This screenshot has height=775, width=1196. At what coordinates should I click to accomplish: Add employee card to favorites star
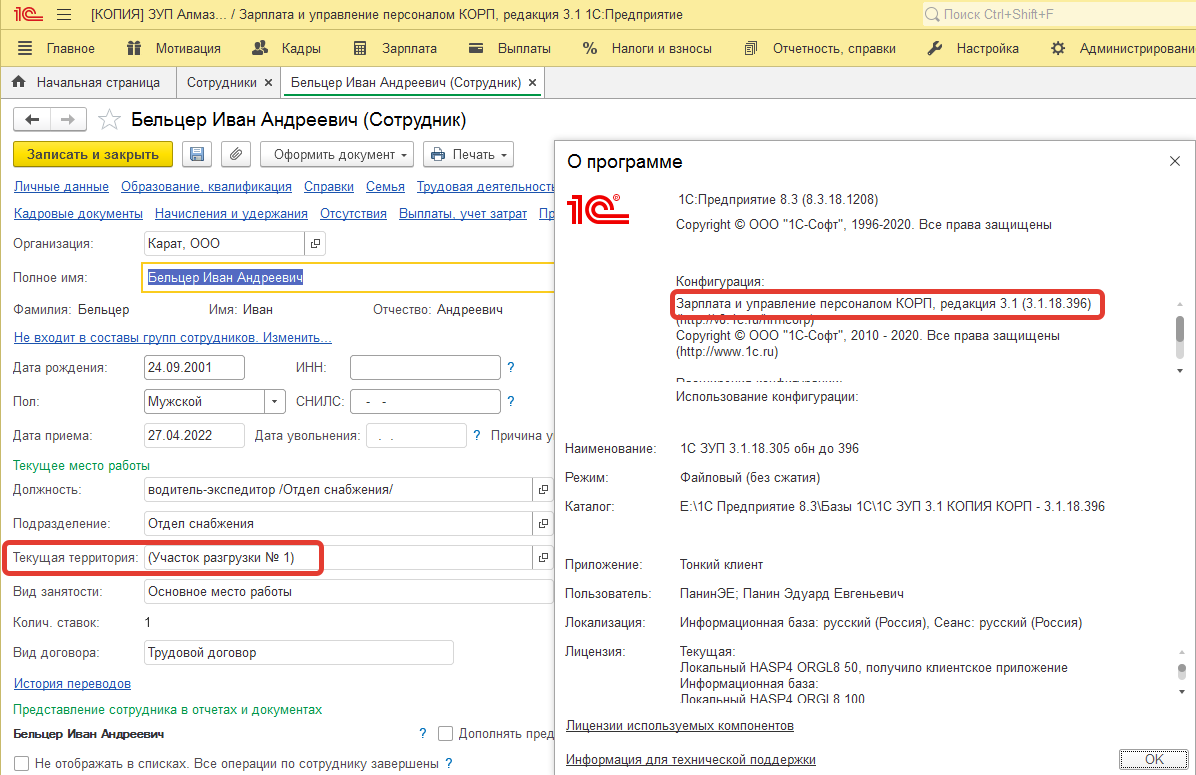tap(109, 120)
